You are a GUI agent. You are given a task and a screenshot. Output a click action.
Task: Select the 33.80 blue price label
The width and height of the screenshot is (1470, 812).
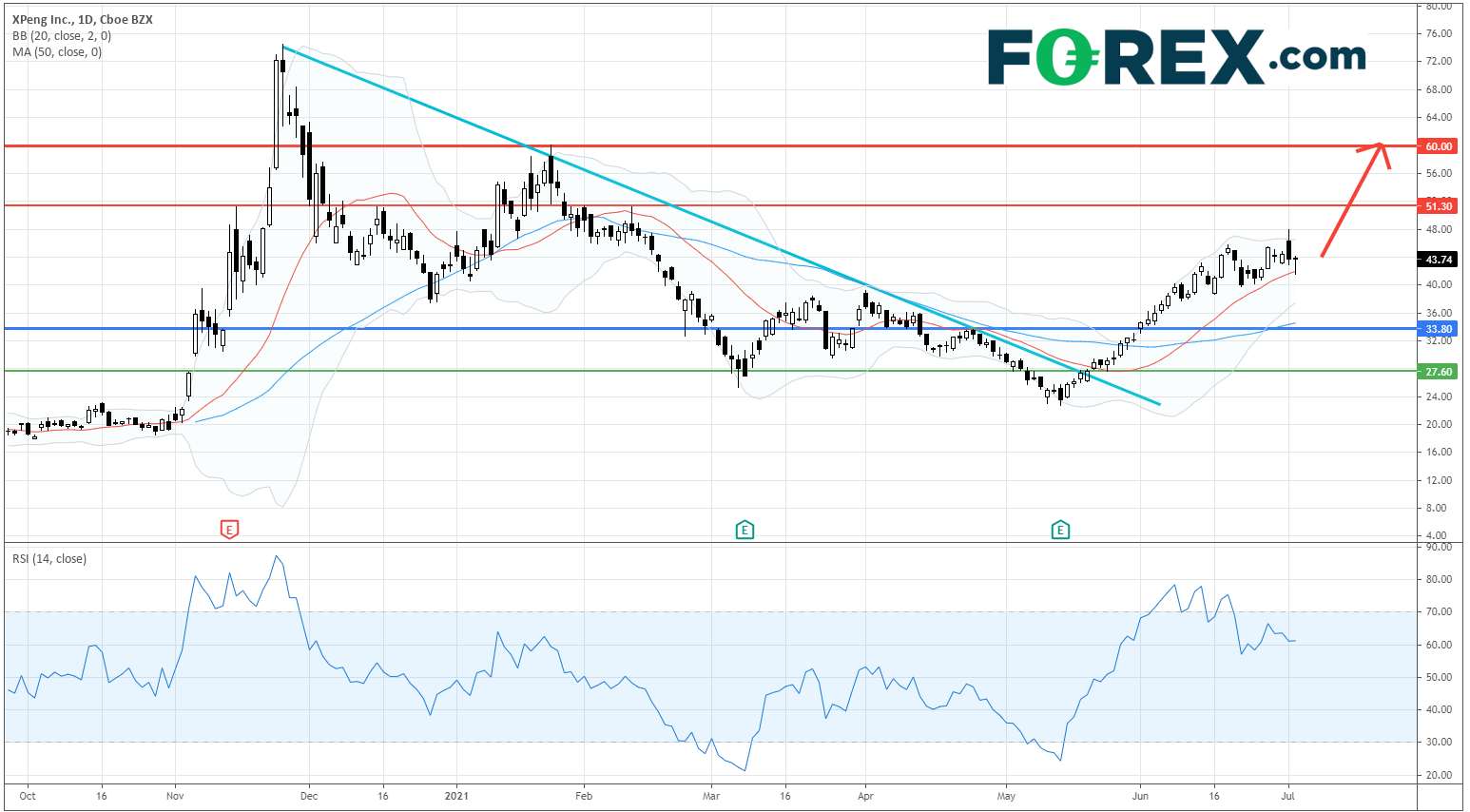pyautogui.click(x=1438, y=329)
